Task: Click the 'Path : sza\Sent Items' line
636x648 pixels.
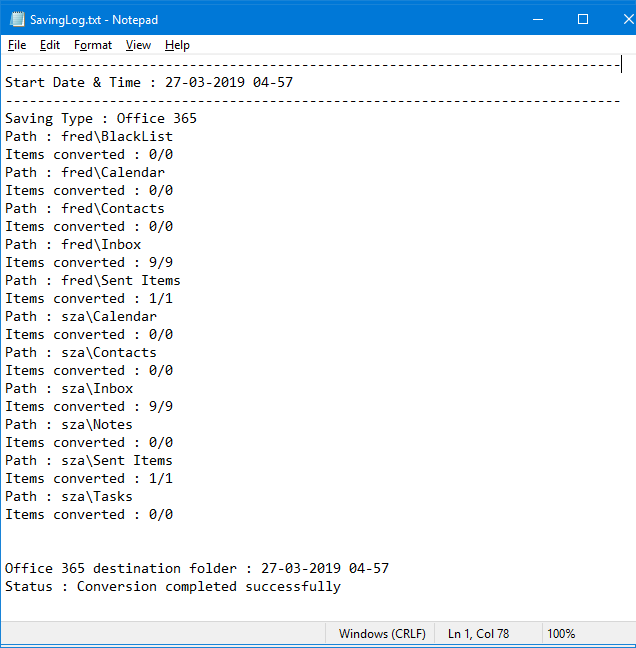Action: coord(89,460)
